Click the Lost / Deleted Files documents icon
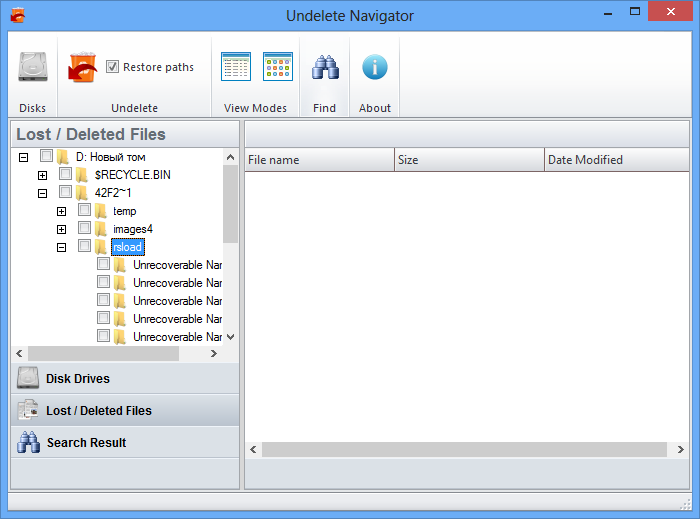The image size is (700, 519). point(28,410)
